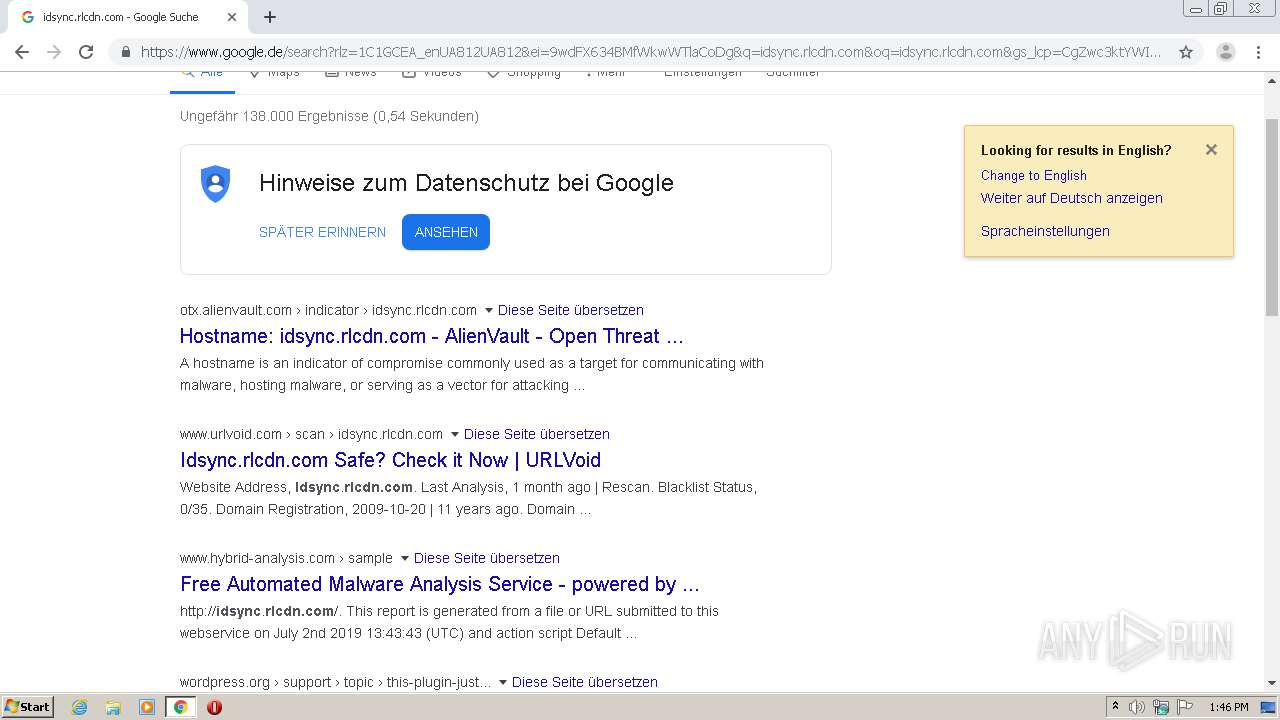Open the Chrome profile avatar
Viewport: 1280px width, 720px height.
[1226, 52]
